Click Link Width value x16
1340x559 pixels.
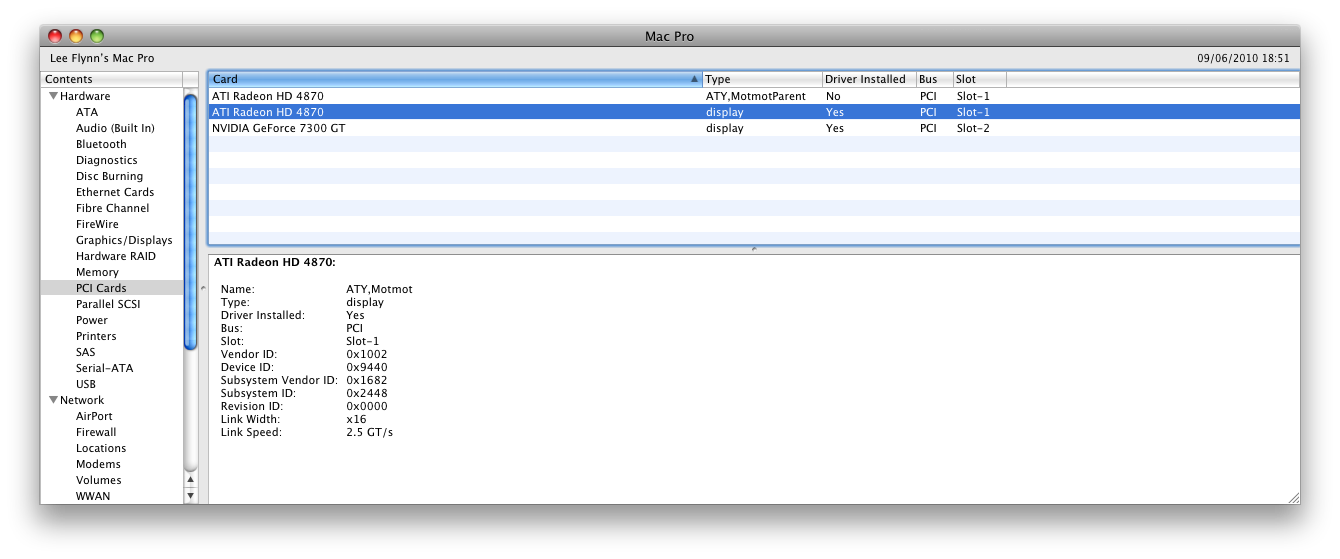point(356,419)
